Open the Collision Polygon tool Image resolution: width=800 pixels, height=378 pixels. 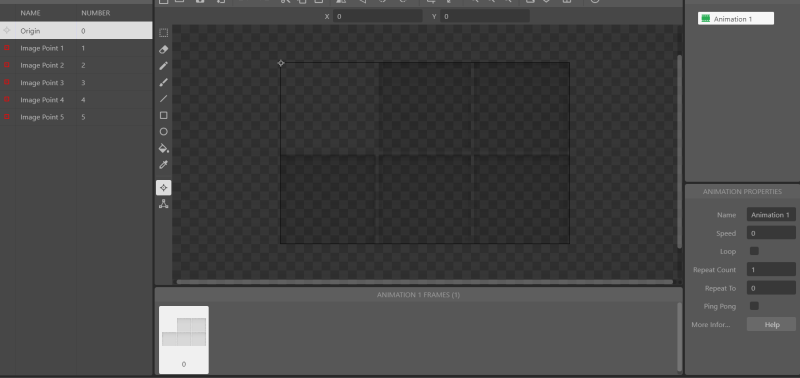click(x=163, y=204)
